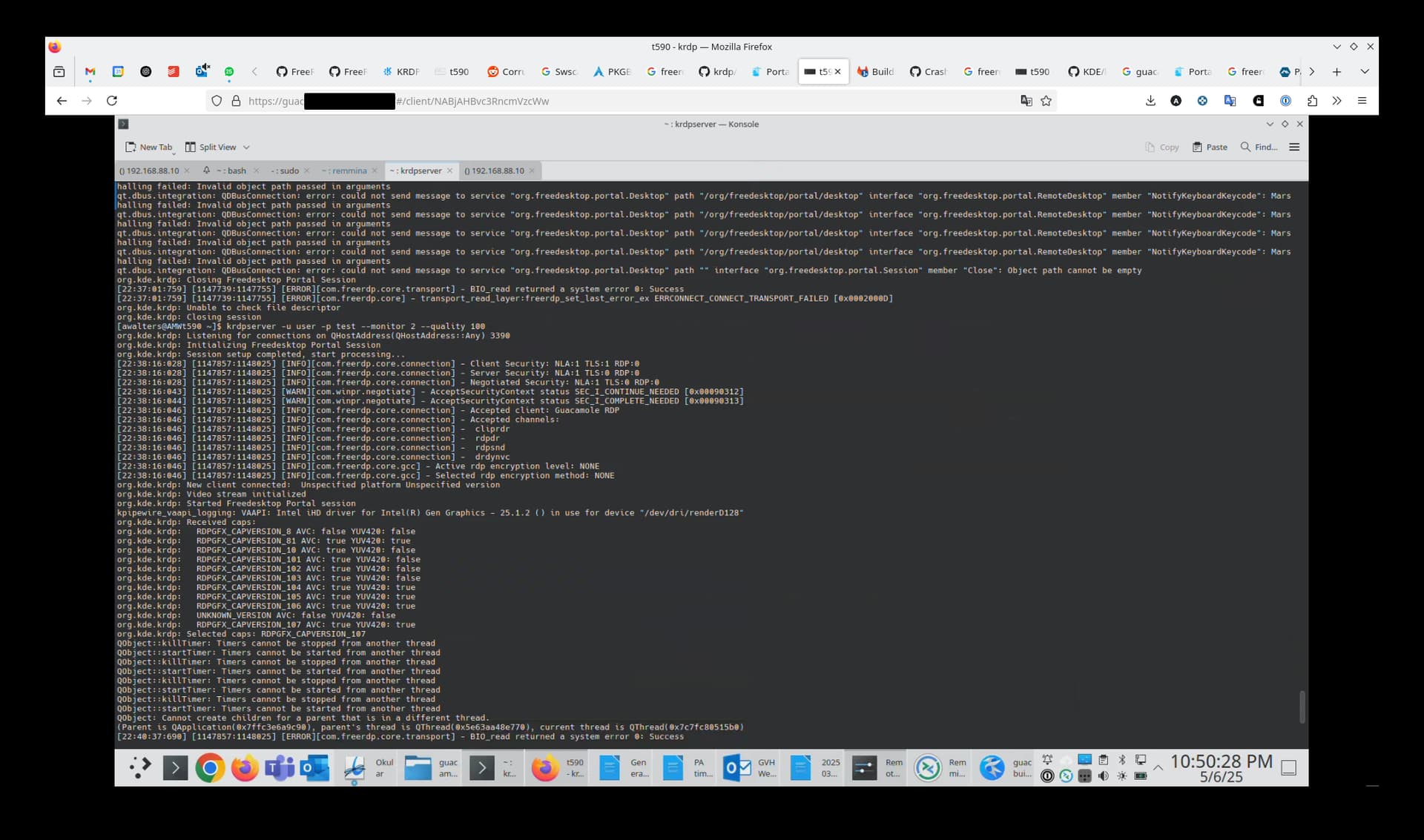Open a New Tab in Konsole
The width and height of the screenshot is (1424, 840).
pos(149,147)
